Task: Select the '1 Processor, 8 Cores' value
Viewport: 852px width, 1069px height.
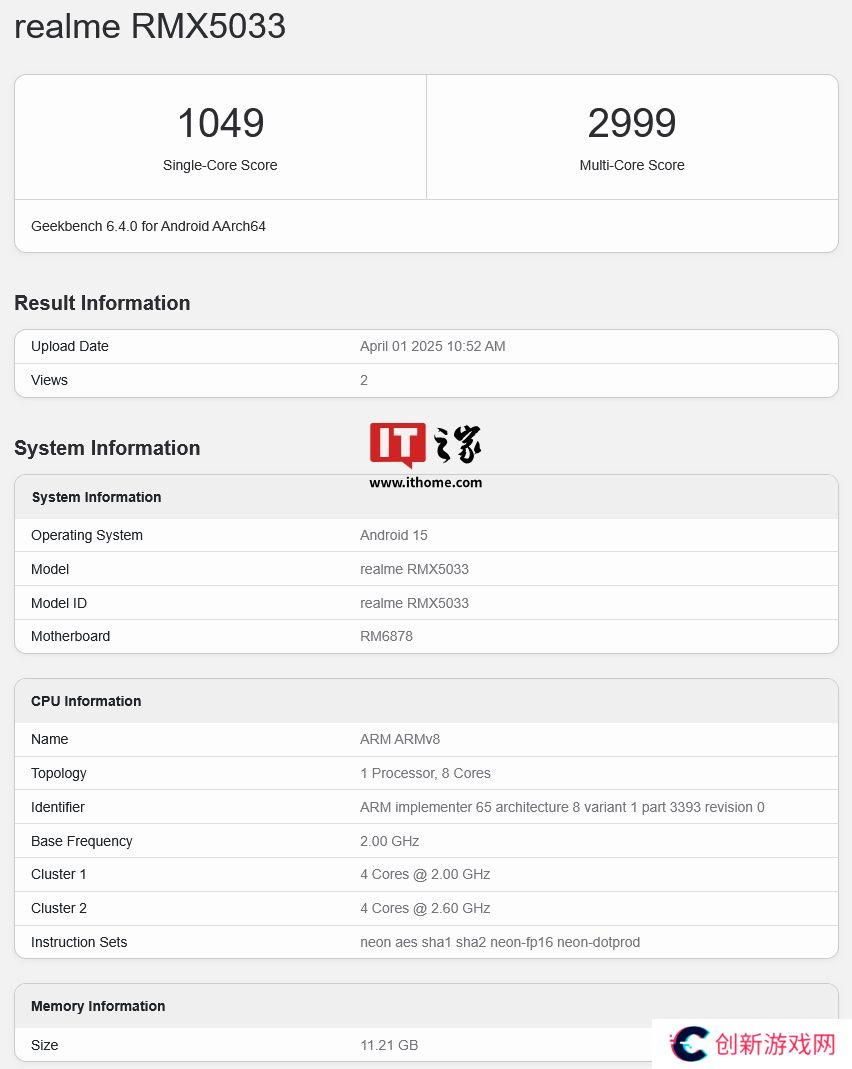Action: [x=425, y=773]
